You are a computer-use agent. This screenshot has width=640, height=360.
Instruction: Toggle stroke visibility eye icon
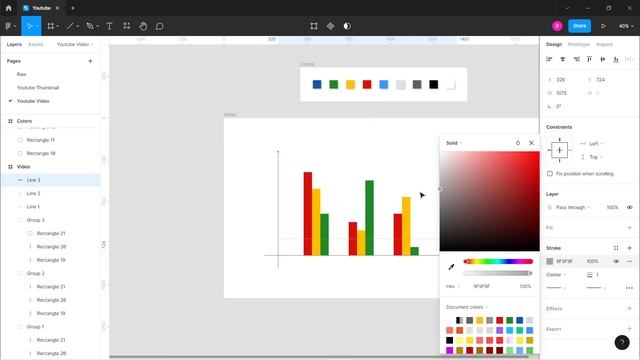click(616, 261)
